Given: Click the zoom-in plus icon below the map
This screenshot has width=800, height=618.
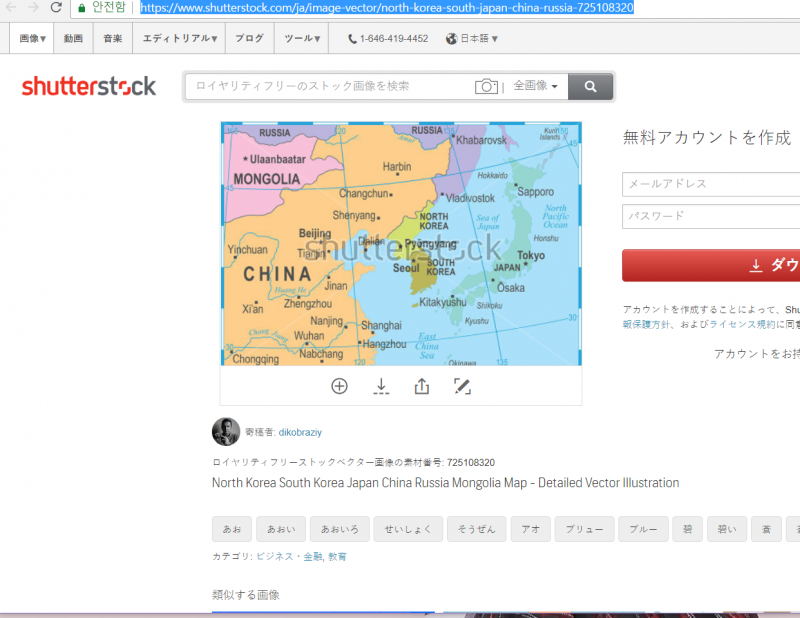Looking at the screenshot, I should [339, 386].
